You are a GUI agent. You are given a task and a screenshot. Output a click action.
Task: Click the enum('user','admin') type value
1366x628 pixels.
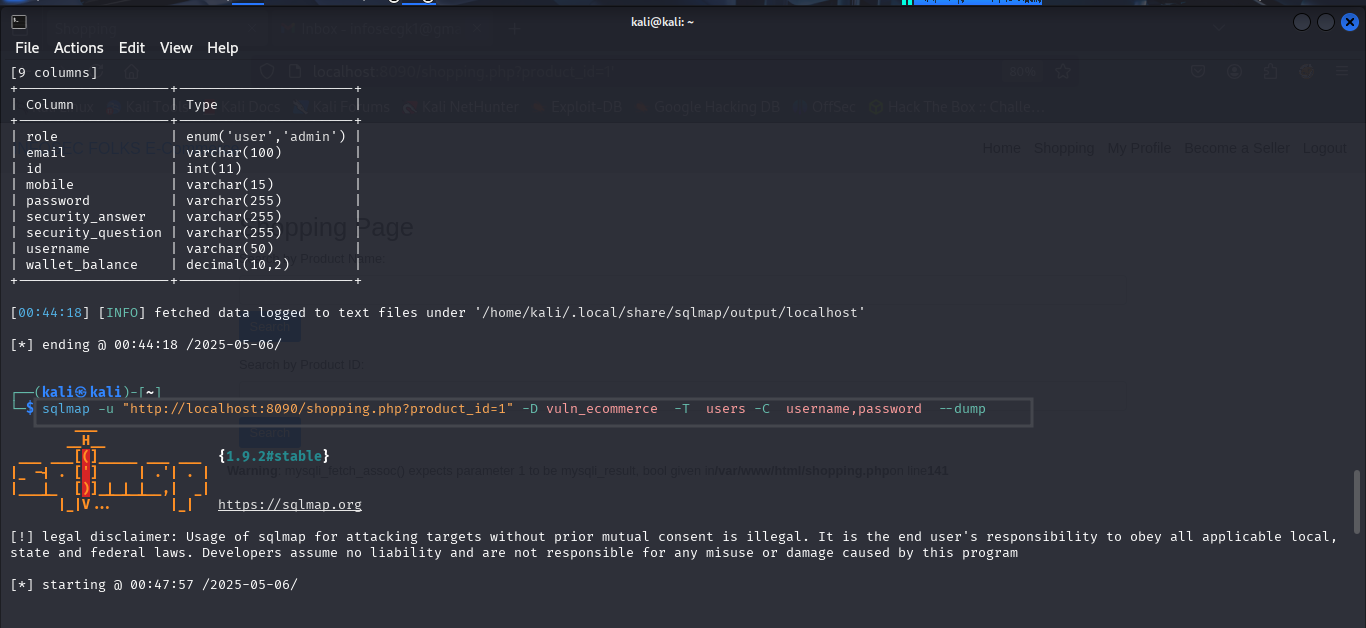266,136
